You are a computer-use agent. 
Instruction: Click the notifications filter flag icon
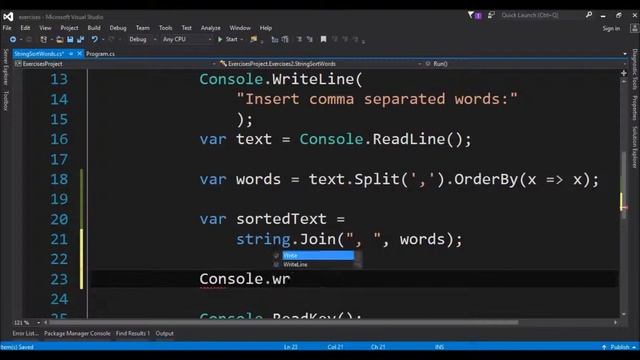point(471,15)
